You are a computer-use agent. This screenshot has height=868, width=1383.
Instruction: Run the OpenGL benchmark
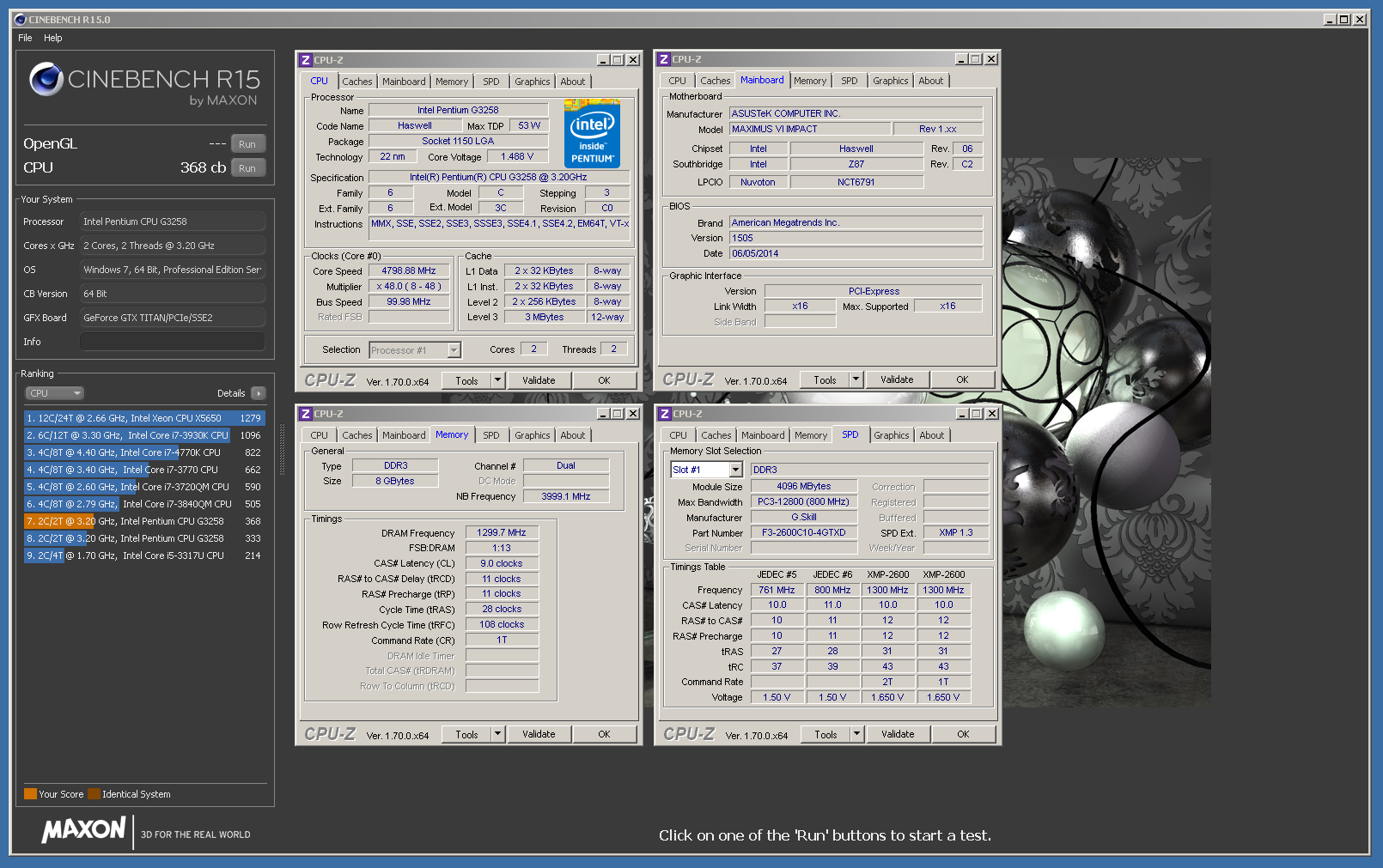(247, 144)
